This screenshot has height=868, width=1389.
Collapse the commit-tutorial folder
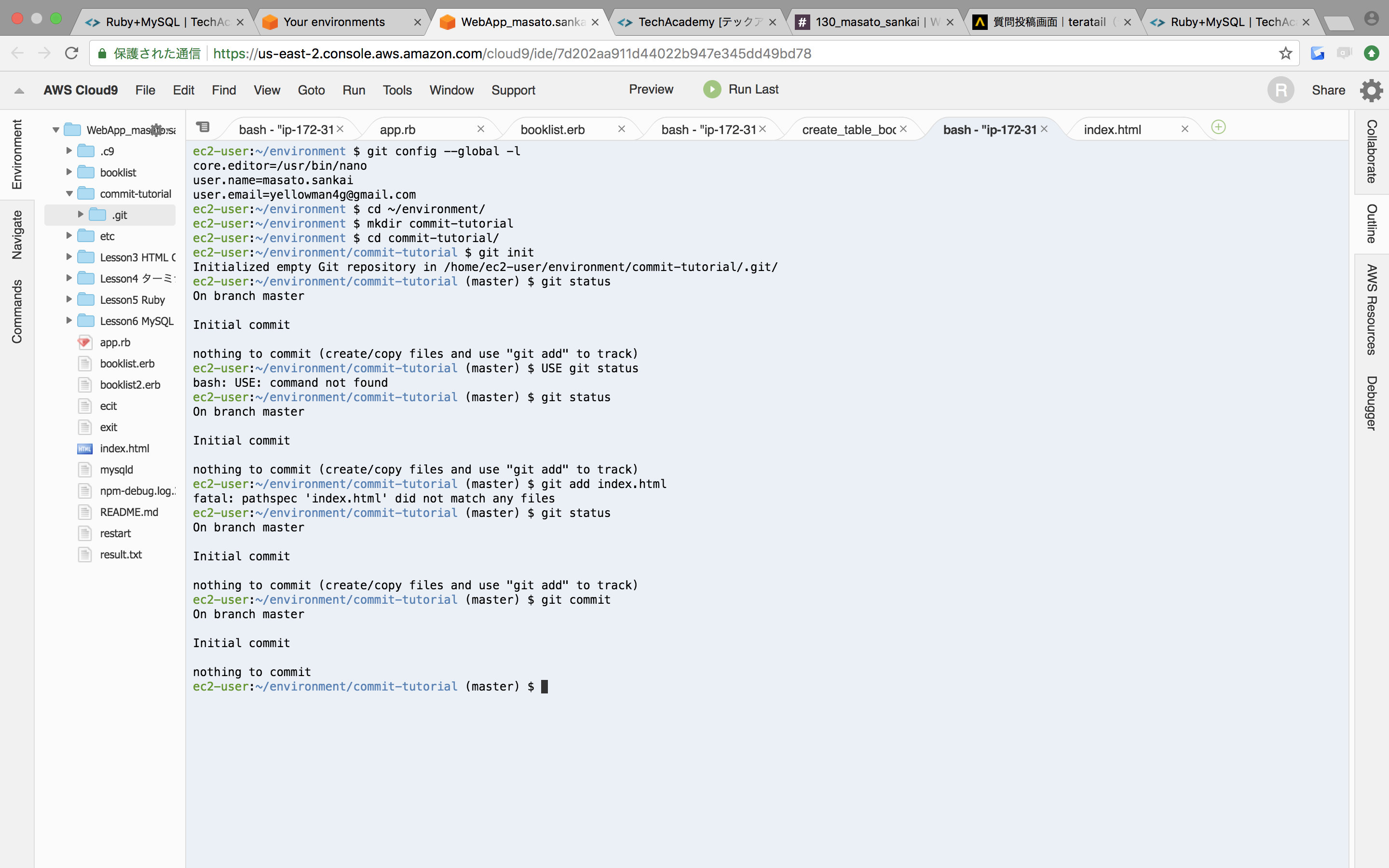pyautogui.click(x=69, y=193)
